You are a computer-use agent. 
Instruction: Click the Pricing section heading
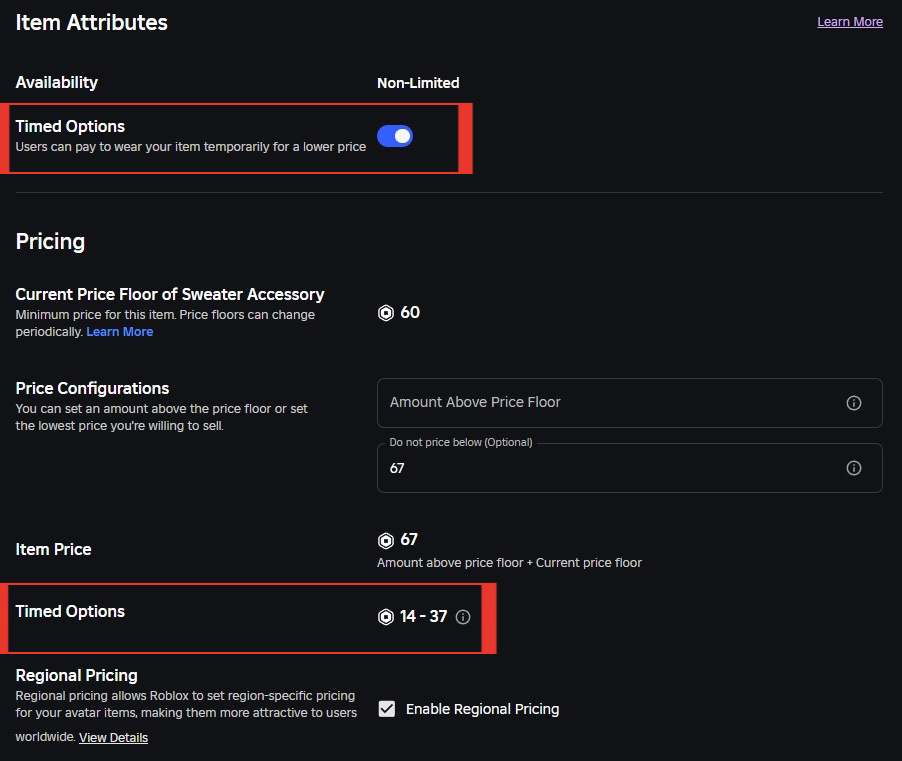[50, 242]
